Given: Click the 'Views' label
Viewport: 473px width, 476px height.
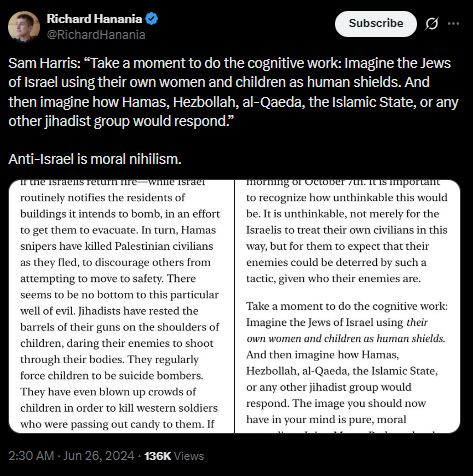Looking at the screenshot, I should [189, 456].
